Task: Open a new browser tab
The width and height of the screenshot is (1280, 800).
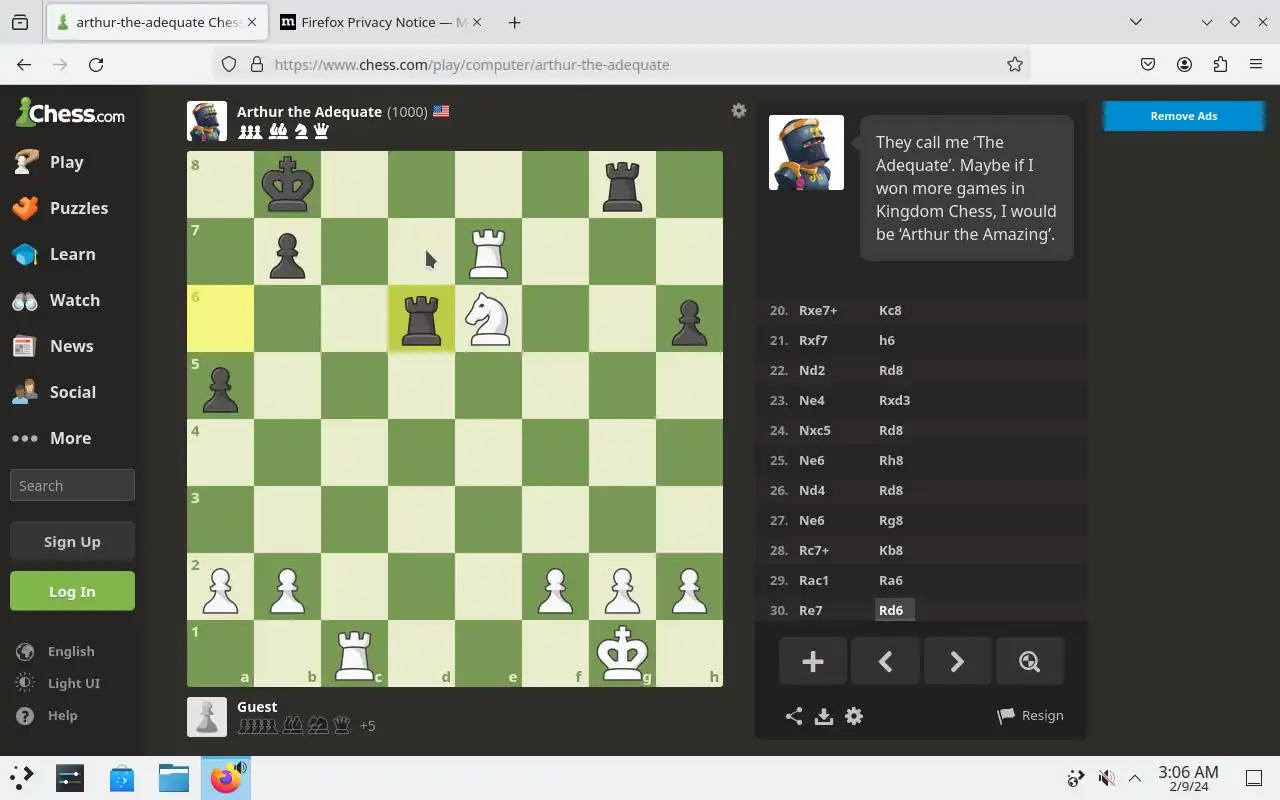Action: click(514, 22)
